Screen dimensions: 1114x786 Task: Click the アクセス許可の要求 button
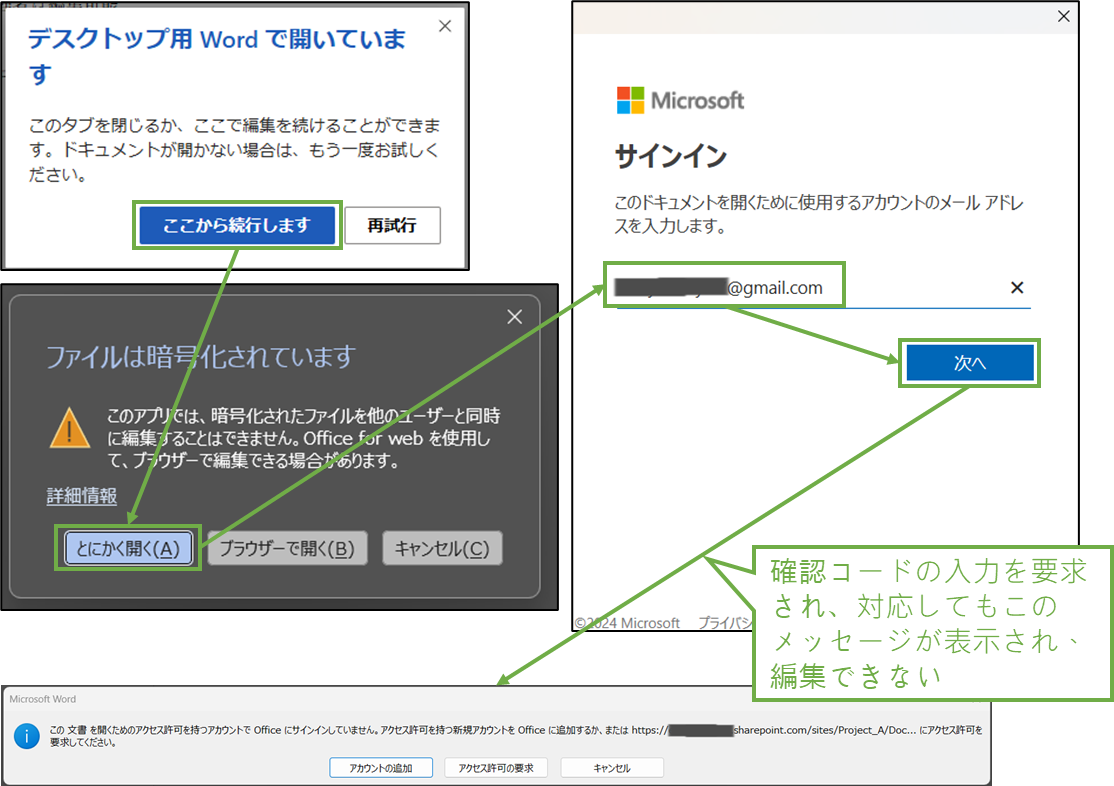[496, 767]
